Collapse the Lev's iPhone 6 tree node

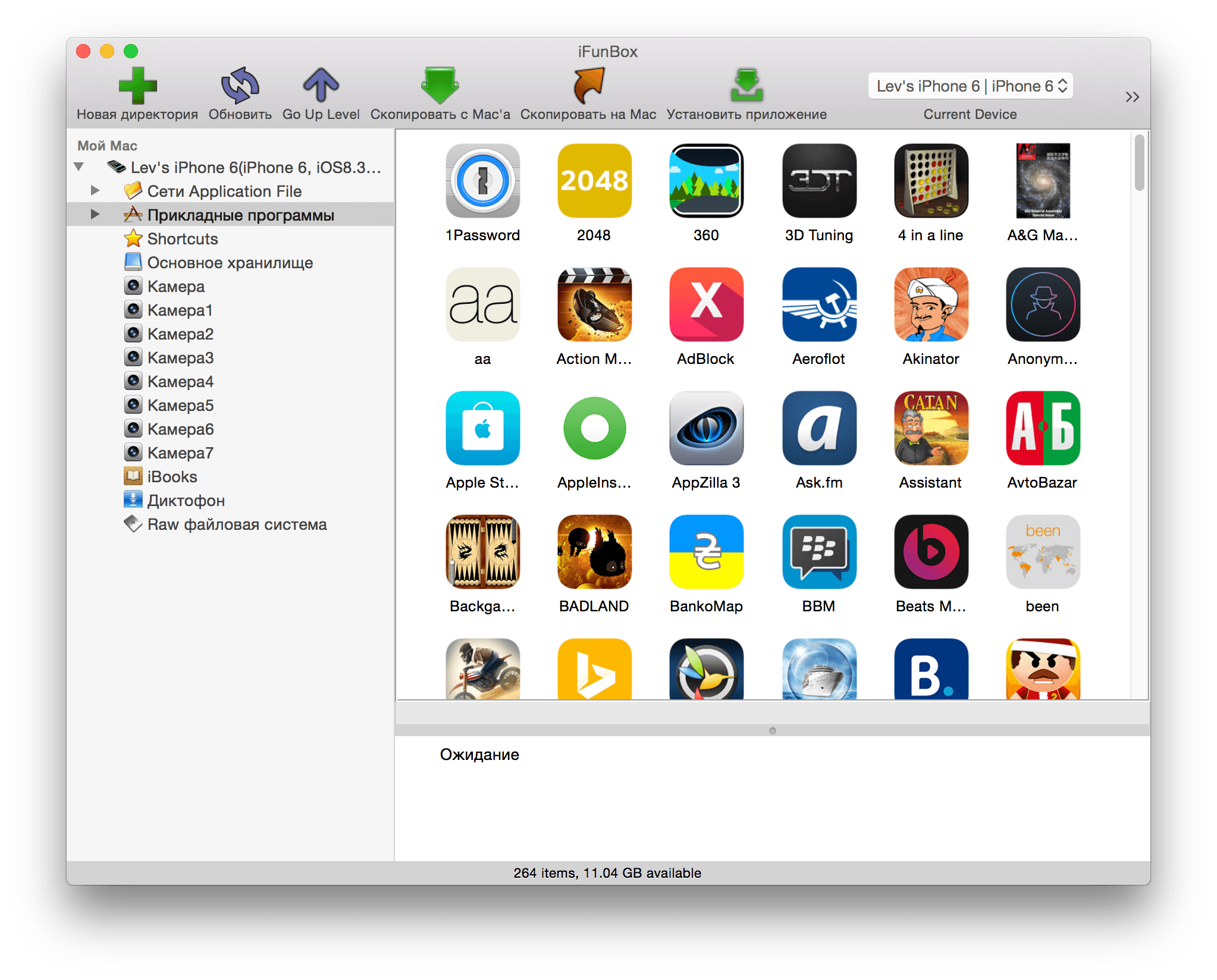click(79, 167)
